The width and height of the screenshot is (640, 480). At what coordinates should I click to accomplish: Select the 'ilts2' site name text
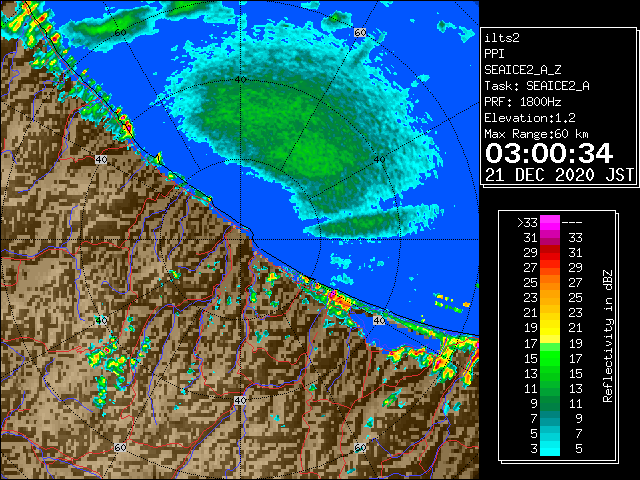(x=502, y=38)
